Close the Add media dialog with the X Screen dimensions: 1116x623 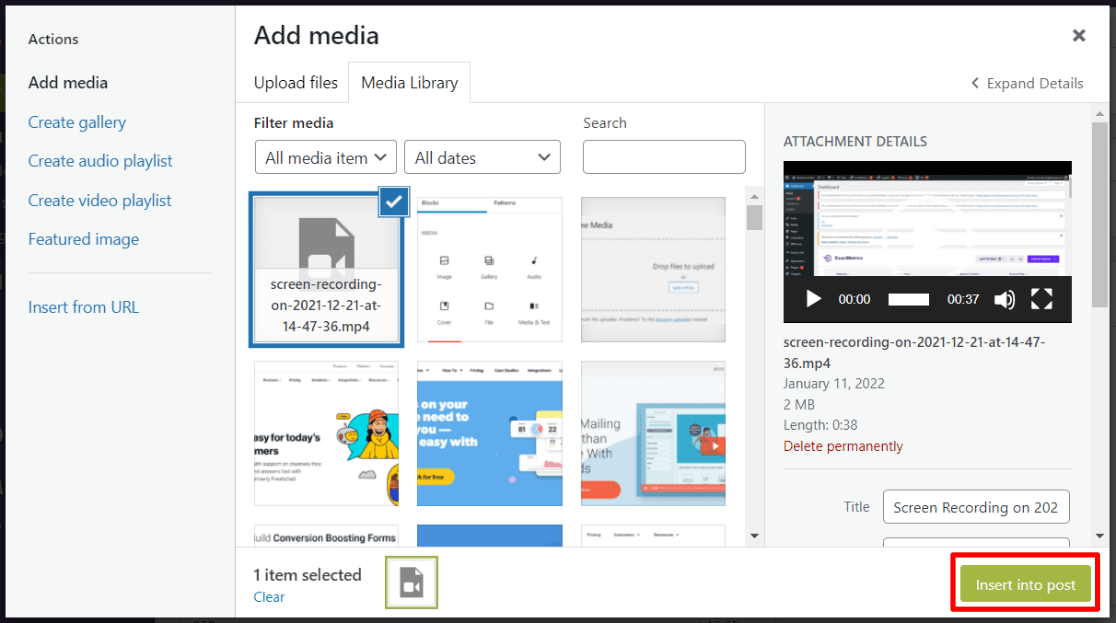tap(1078, 35)
